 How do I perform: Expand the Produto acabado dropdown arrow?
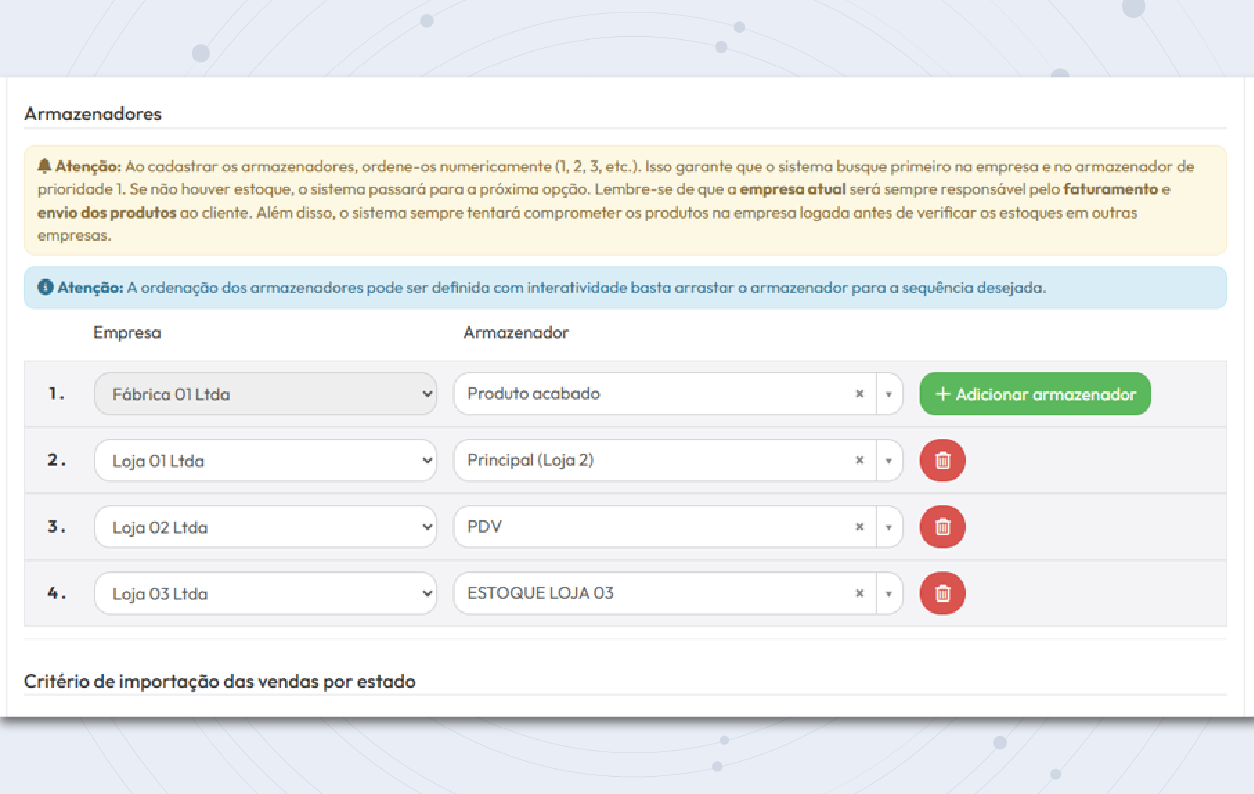pyautogui.click(x=889, y=393)
